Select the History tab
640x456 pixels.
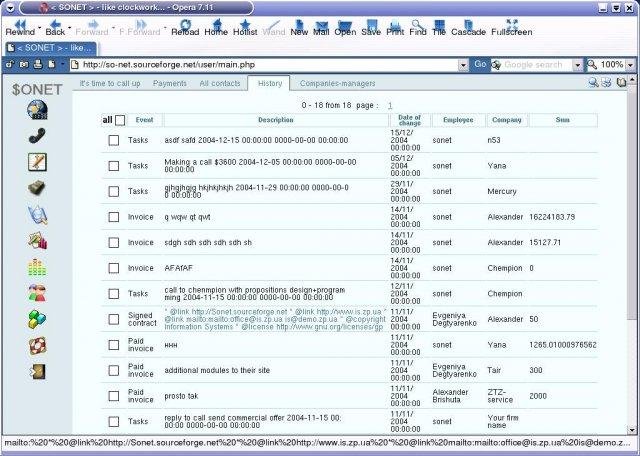[269, 83]
